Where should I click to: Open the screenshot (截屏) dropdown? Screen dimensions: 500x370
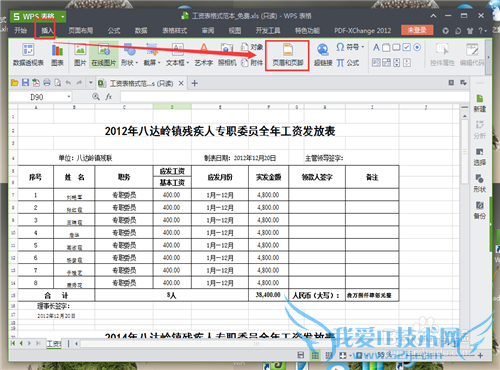point(152,55)
